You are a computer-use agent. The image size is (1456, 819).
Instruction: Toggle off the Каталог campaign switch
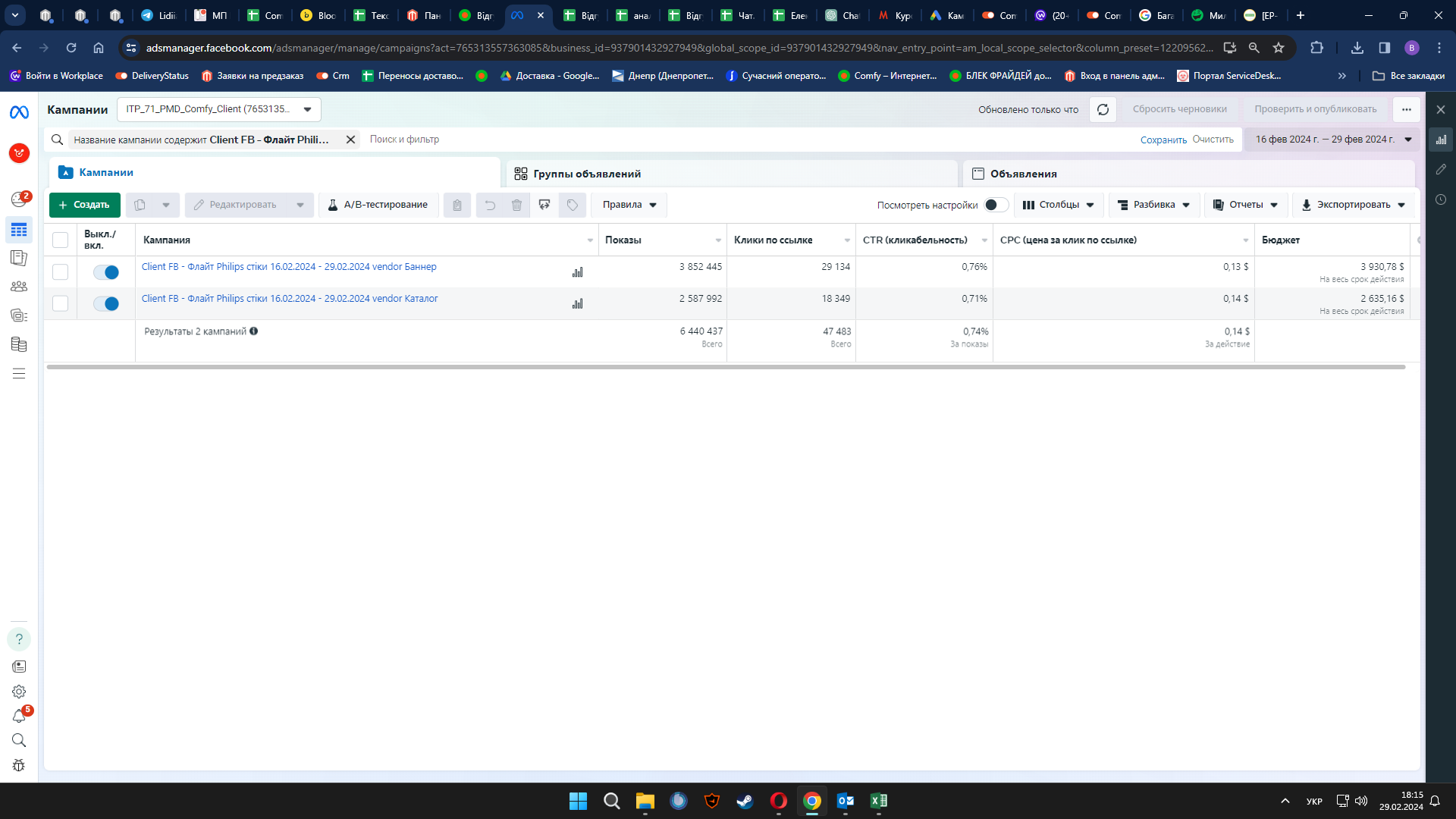pos(106,304)
